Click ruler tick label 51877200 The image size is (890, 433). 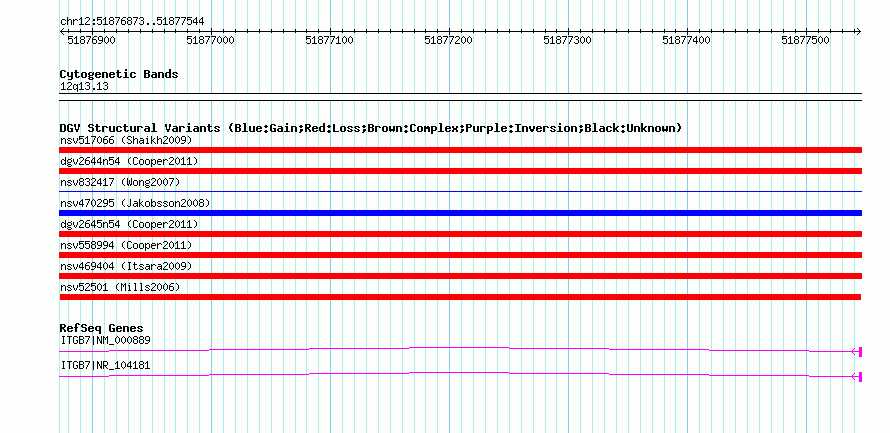[448, 41]
